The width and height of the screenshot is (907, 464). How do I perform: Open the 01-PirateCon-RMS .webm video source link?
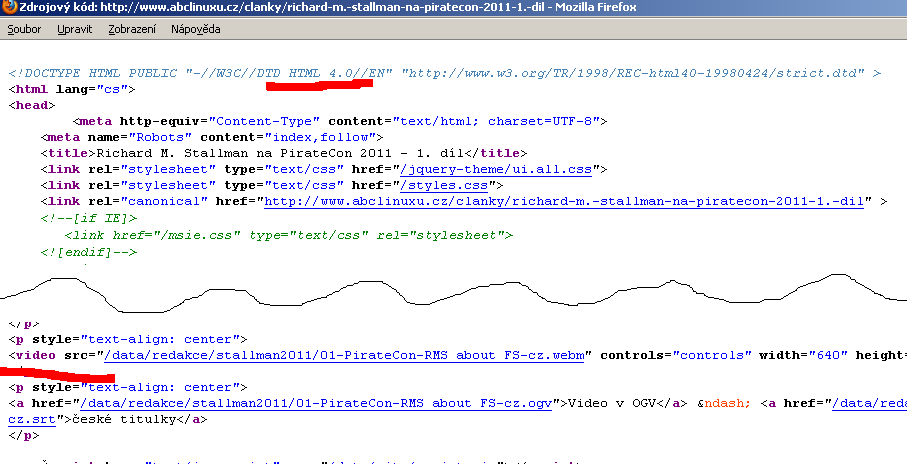point(344,355)
